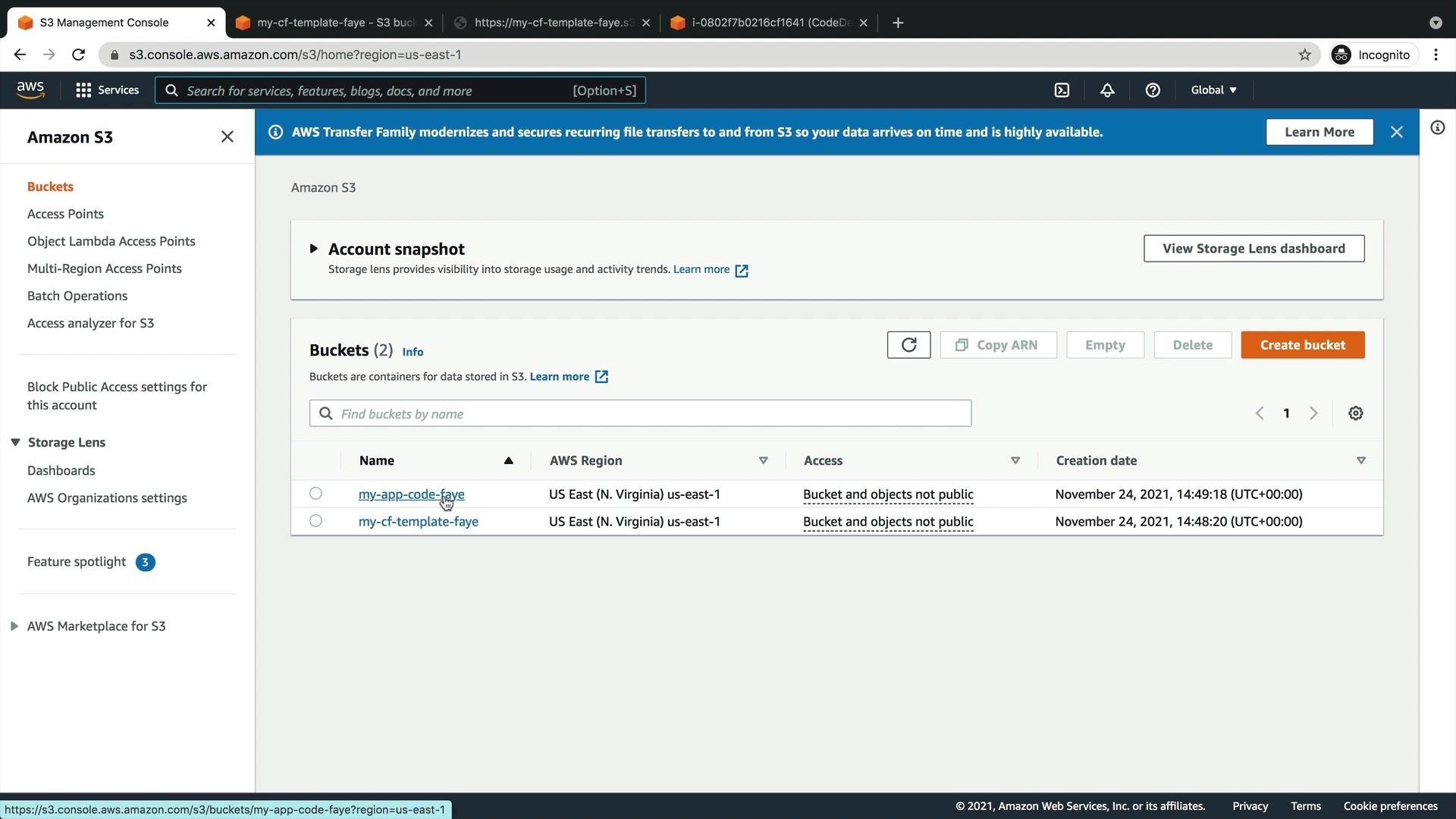Collapse the Storage Lens section
Image resolution: width=1456 pixels, height=819 pixels.
coord(15,442)
